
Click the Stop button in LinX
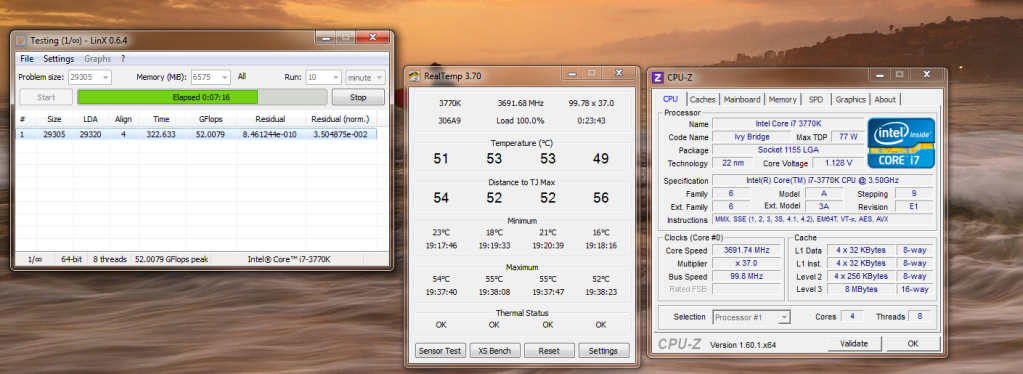(x=358, y=97)
